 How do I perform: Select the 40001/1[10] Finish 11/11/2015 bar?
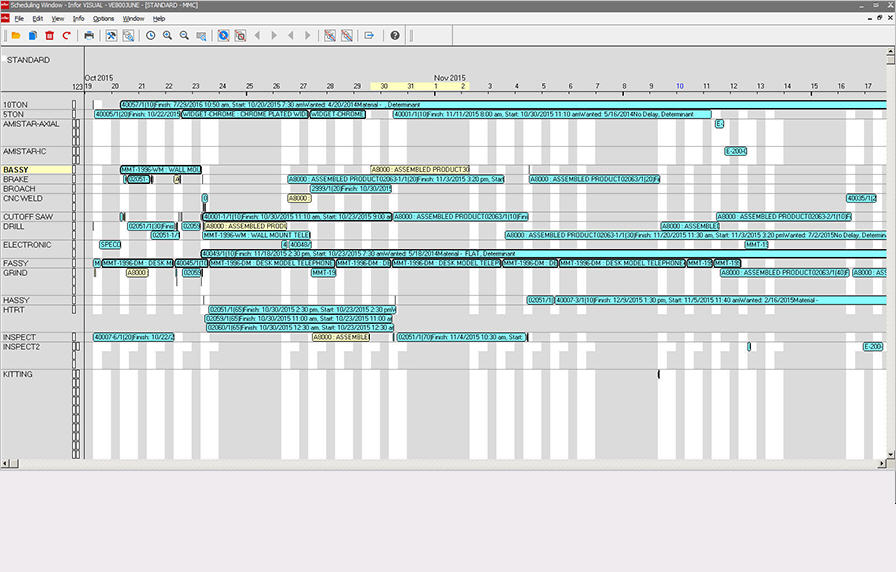552,114
